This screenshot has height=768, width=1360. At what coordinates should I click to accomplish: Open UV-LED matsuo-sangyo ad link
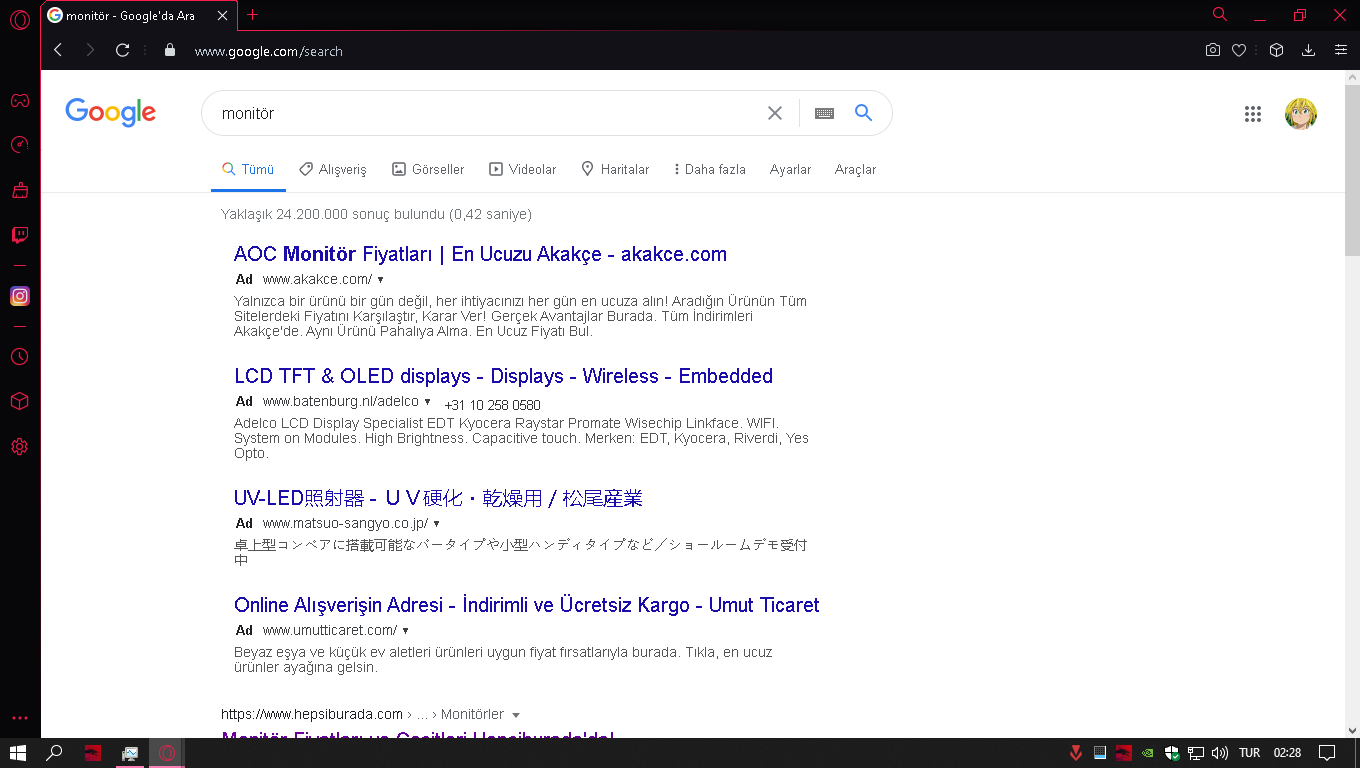point(438,498)
